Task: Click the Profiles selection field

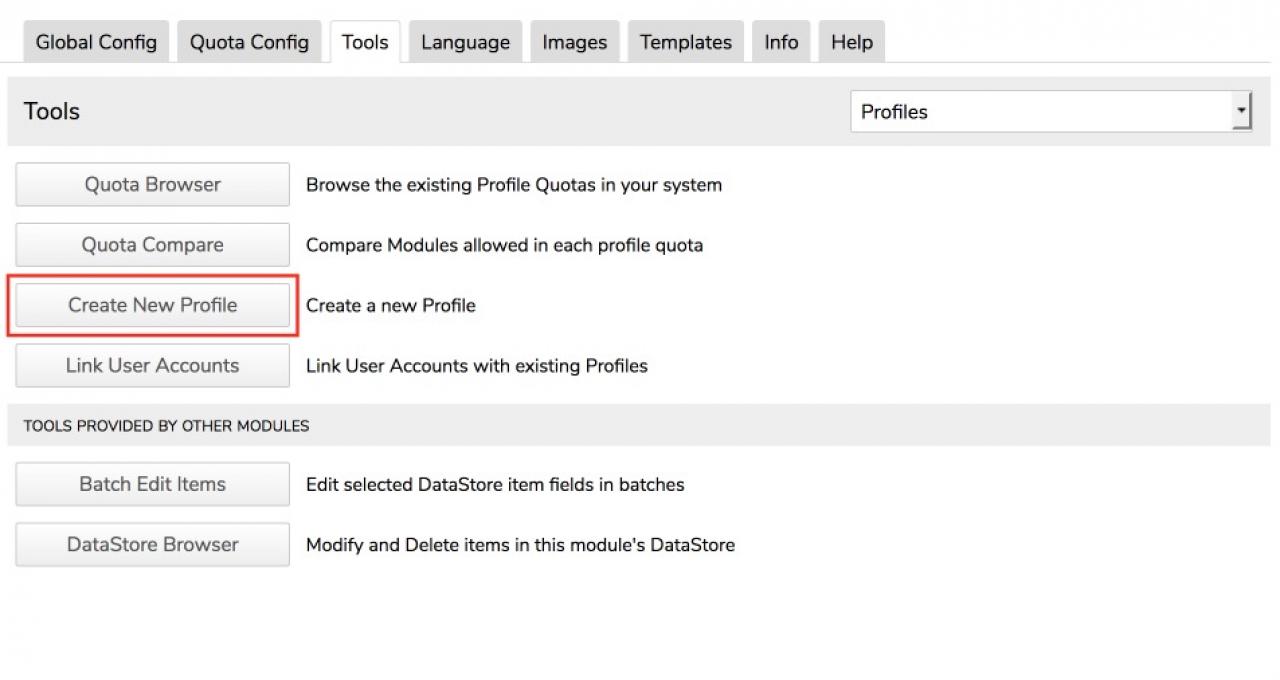Action: [x=1040, y=112]
